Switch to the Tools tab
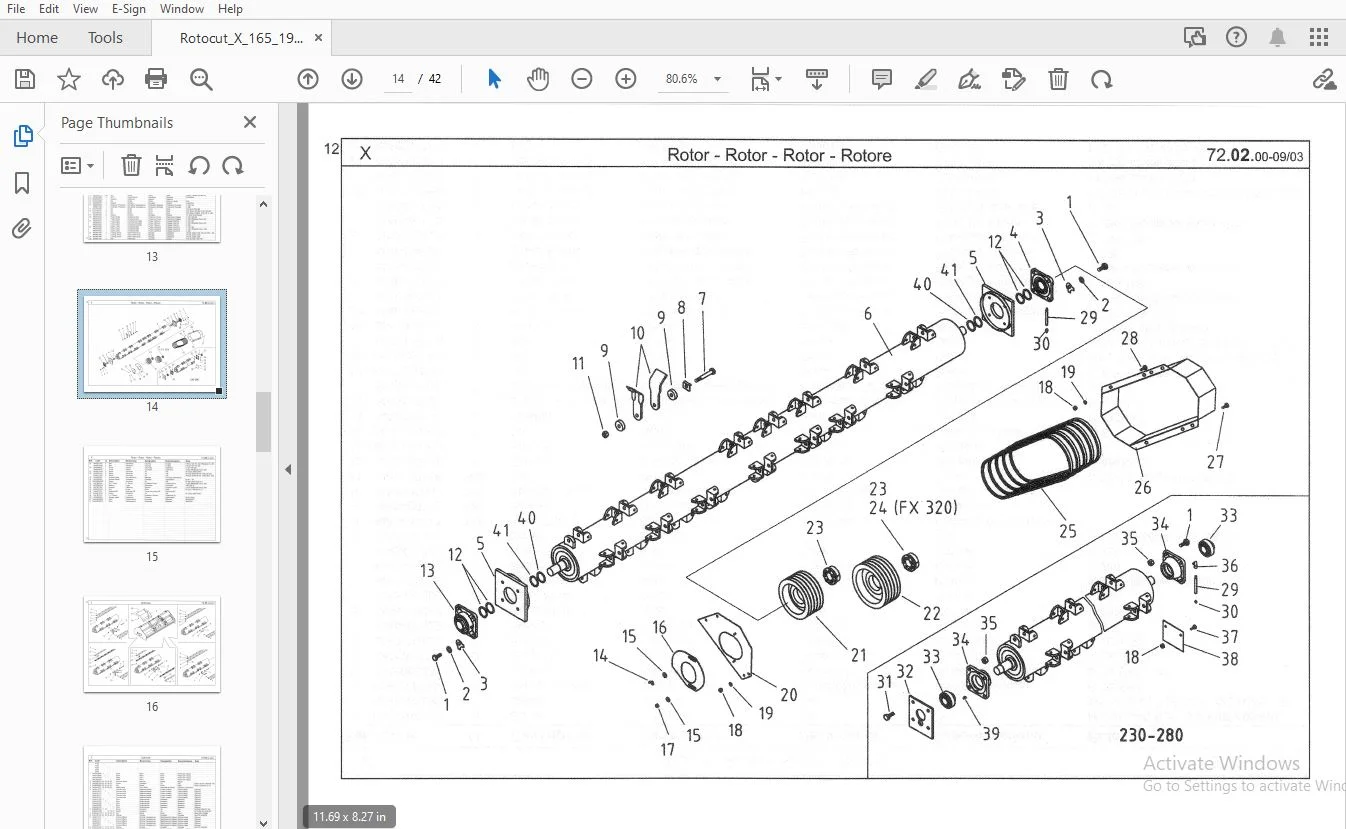The width and height of the screenshot is (1346, 829). click(105, 38)
